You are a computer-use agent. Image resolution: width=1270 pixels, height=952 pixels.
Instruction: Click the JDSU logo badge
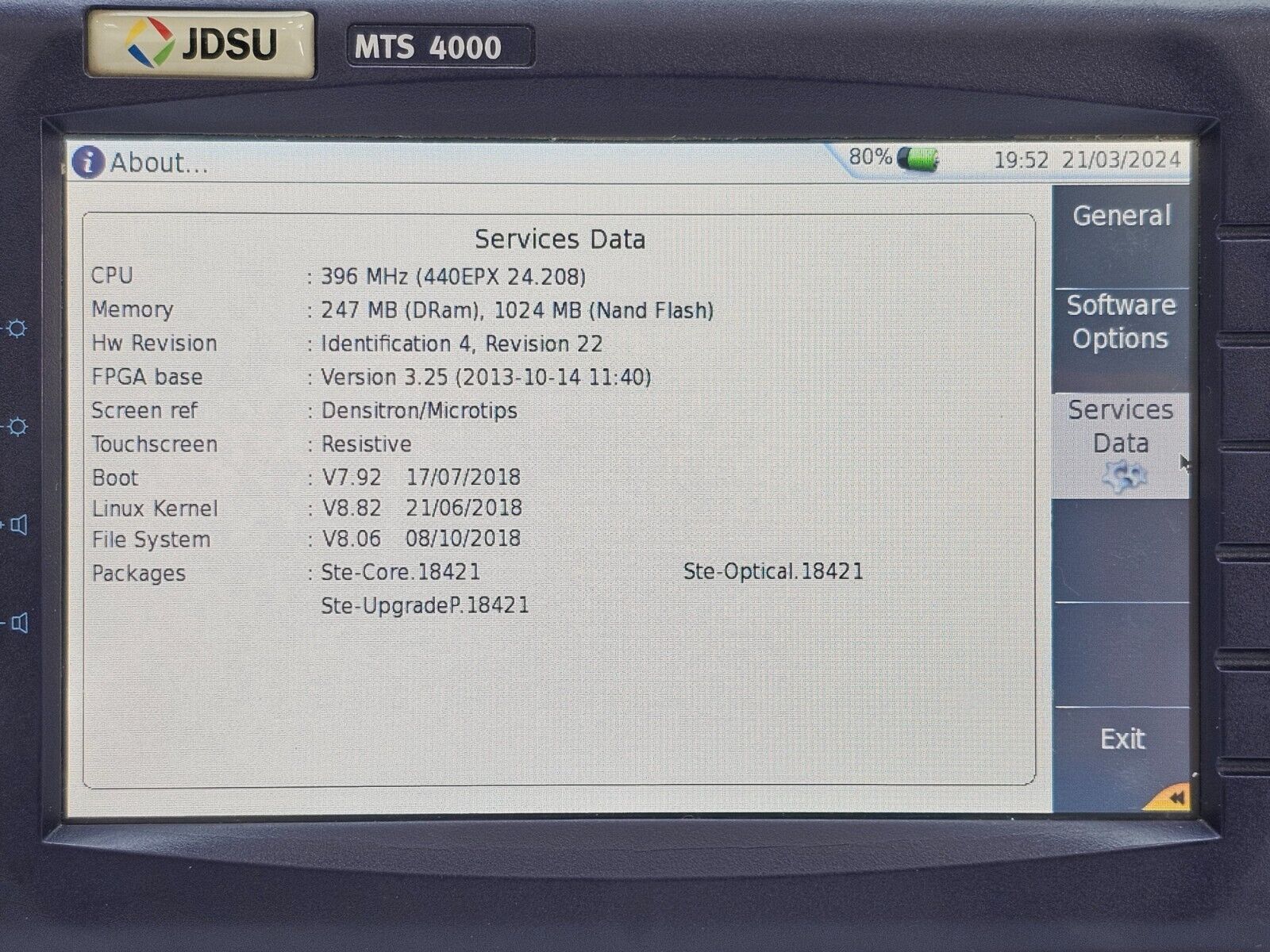(x=200, y=43)
